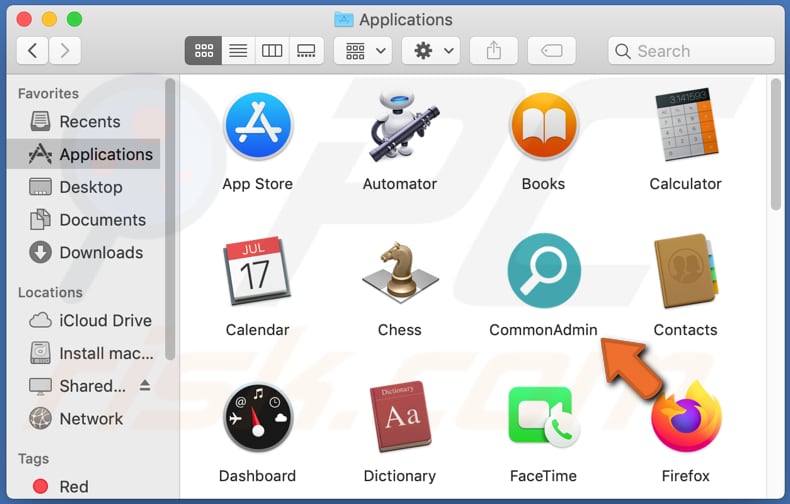Switch to gallery view

306,50
